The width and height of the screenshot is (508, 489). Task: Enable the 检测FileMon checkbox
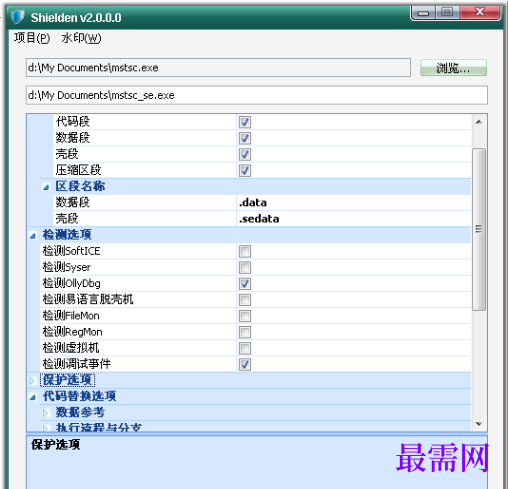point(245,316)
